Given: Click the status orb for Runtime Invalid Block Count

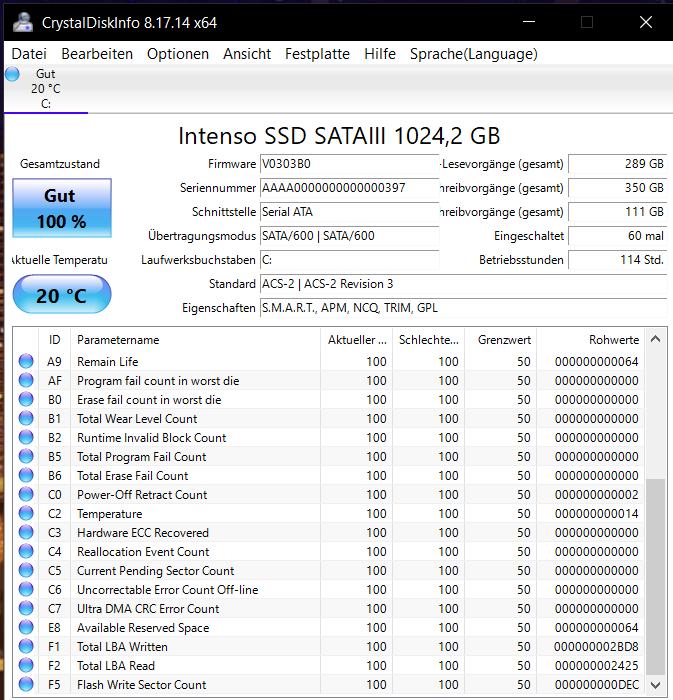Looking at the screenshot, I should tap(26, 438).
